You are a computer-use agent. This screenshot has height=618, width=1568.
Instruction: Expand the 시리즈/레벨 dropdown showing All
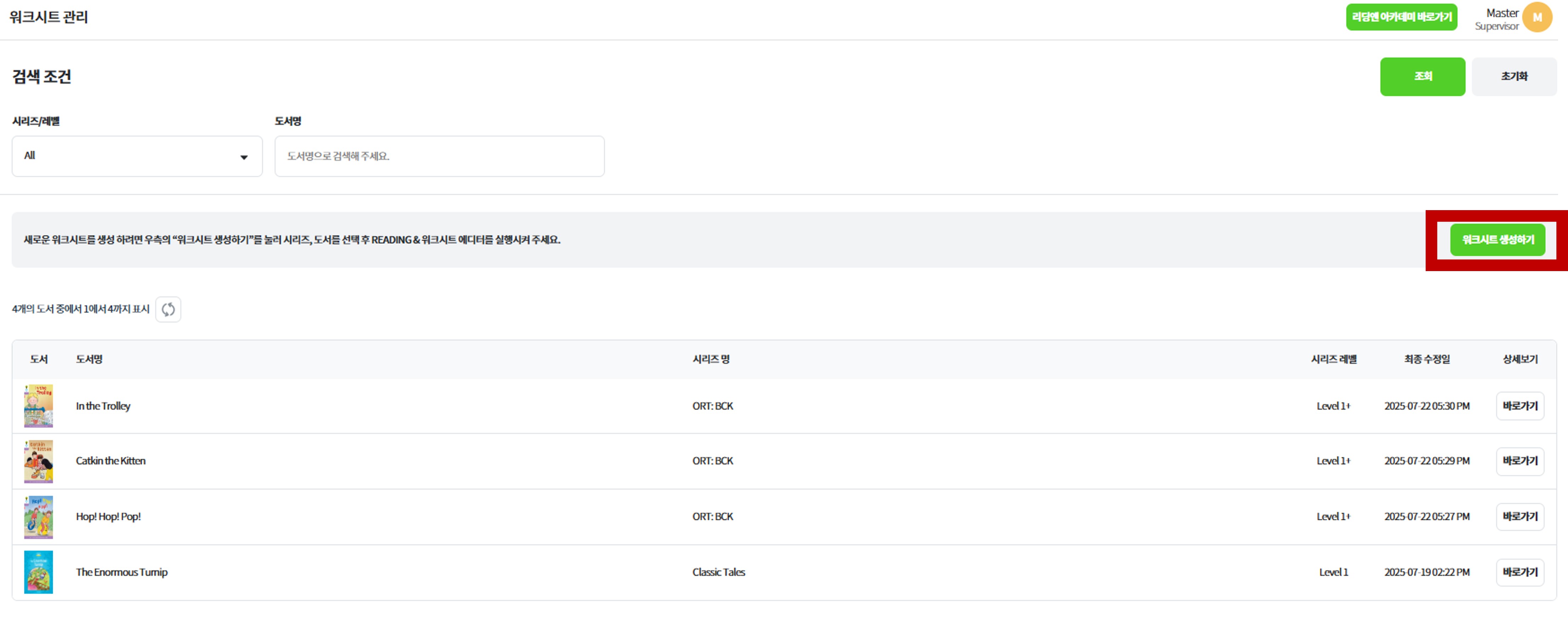tap(136, 157)
